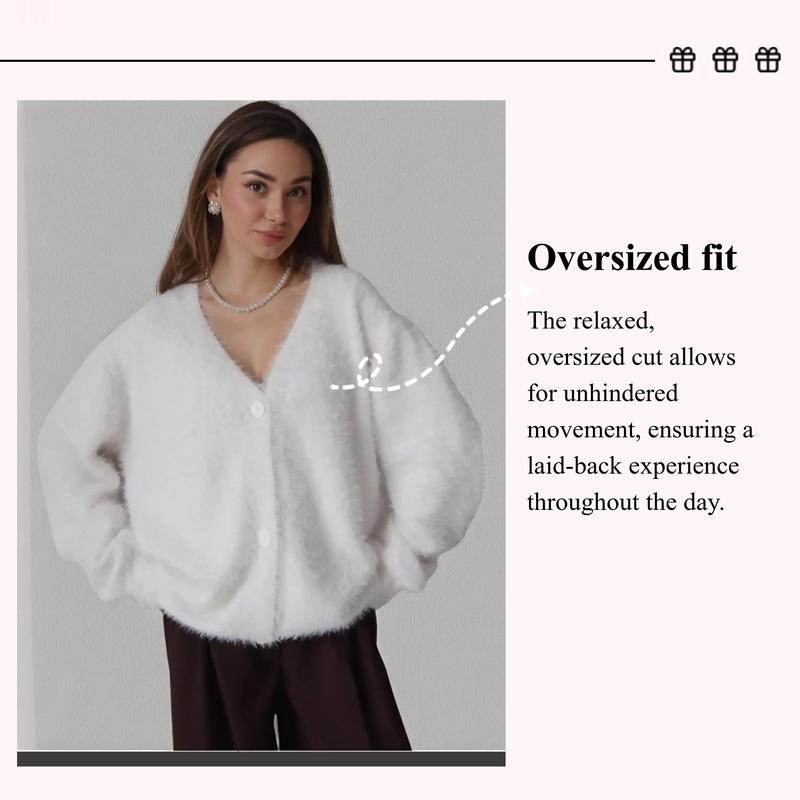Click the dark gray bar below photo
Screen dimensions: 800x800
point(261,758)
